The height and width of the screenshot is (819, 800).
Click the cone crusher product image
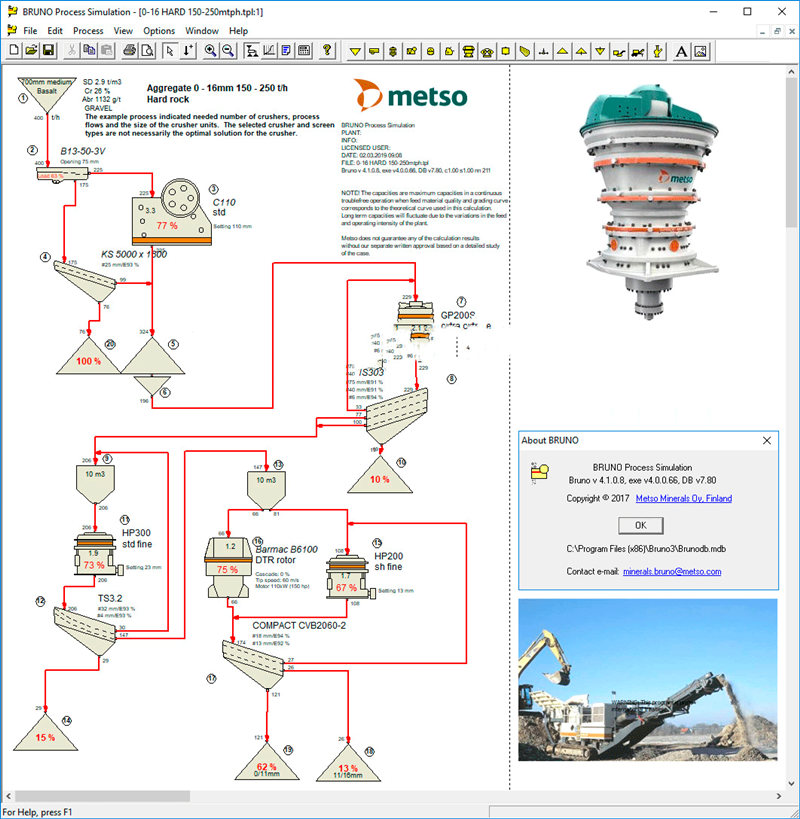[x=651, y=202]
